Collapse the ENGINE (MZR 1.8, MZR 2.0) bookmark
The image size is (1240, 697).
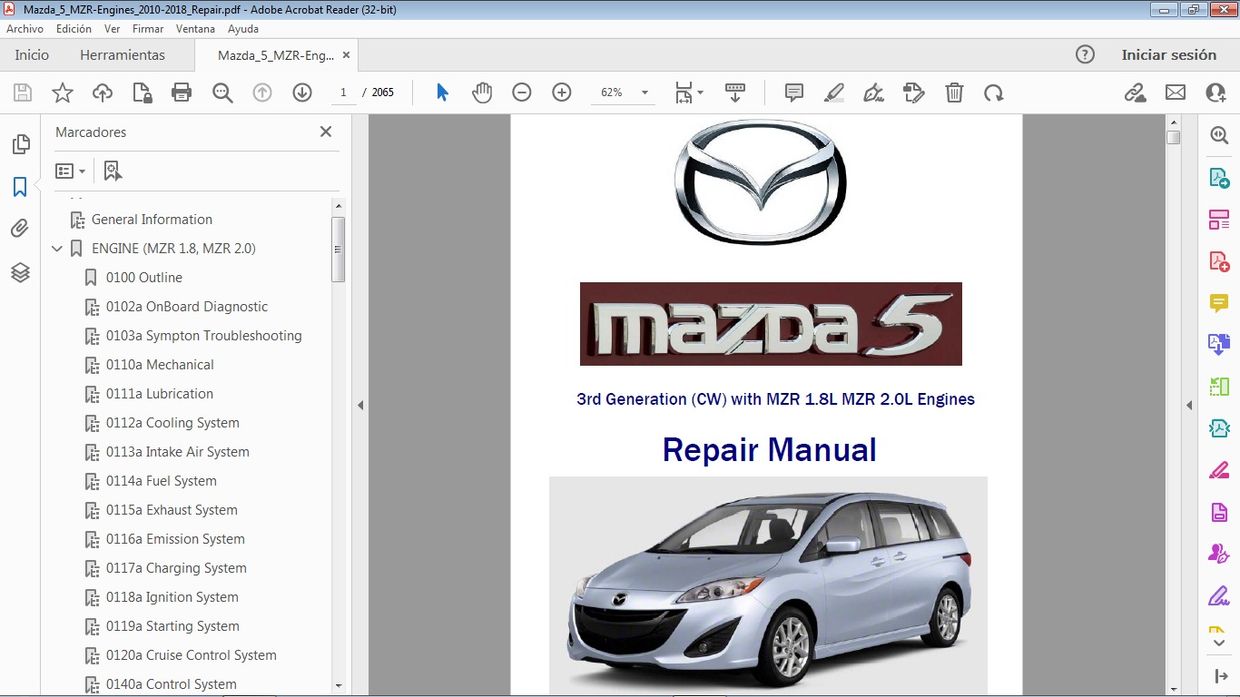pos(57,248)
